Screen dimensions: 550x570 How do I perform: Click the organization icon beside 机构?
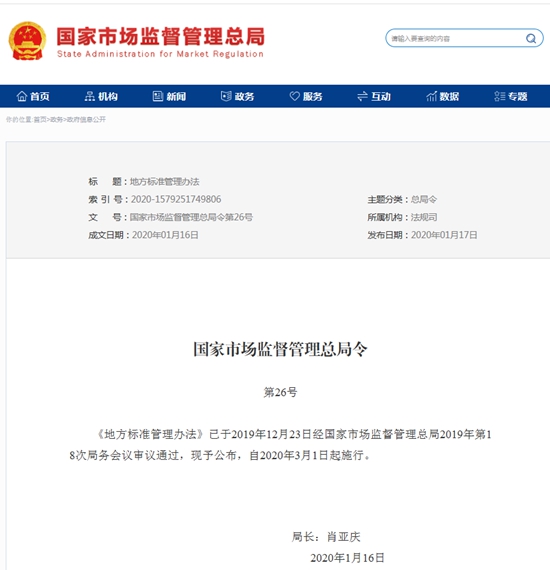point(89,96)
